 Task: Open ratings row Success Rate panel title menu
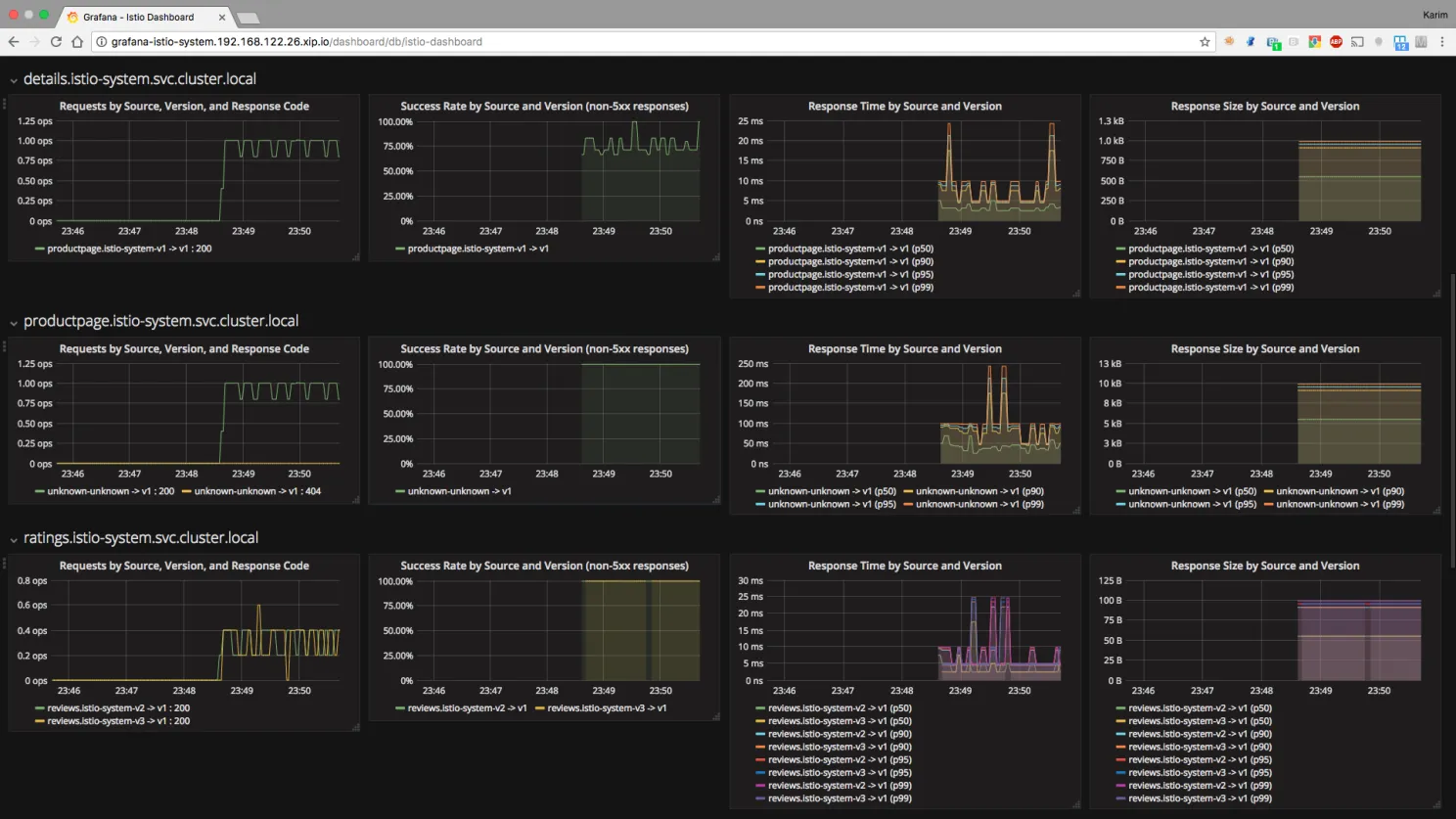coord(544,566)
